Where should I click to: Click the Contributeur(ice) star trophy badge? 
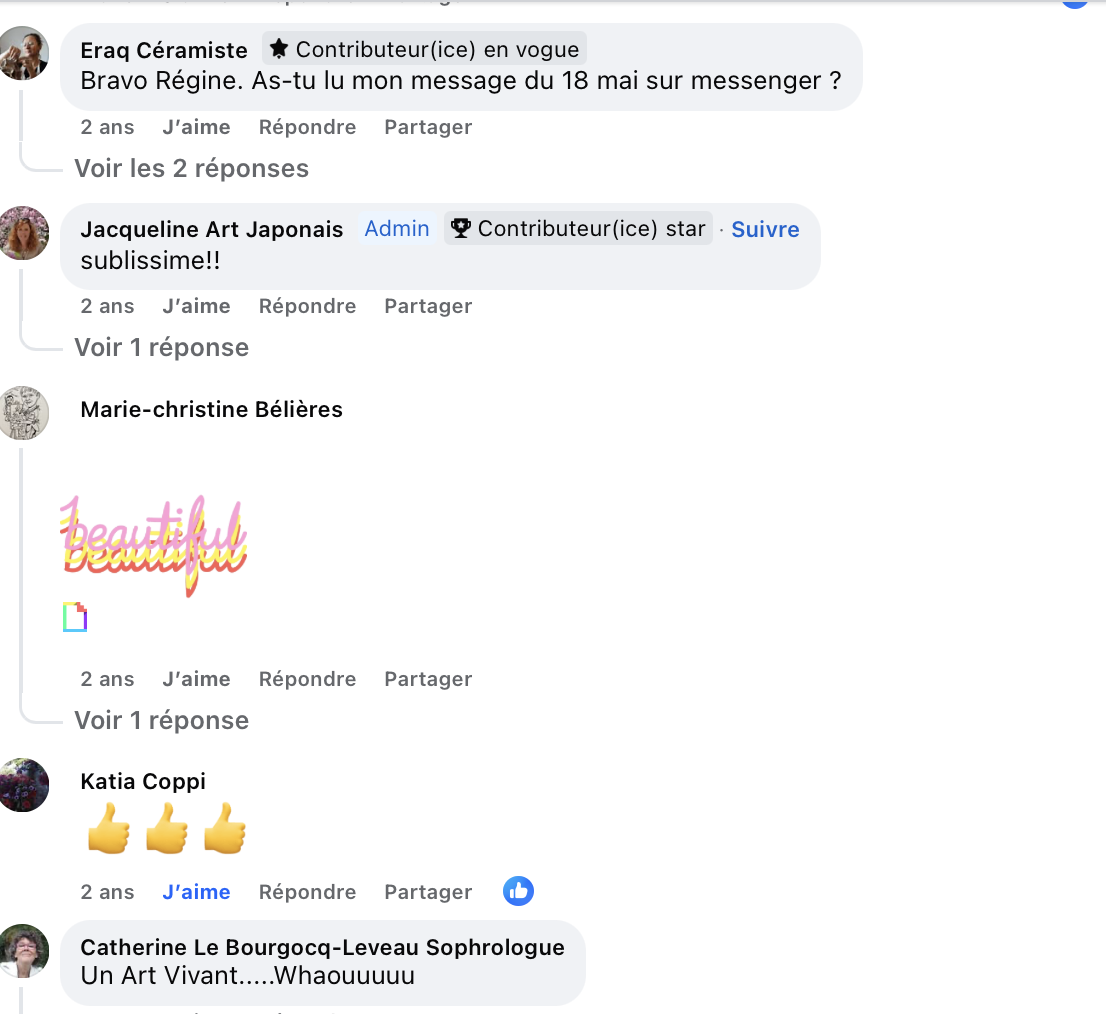578,228
